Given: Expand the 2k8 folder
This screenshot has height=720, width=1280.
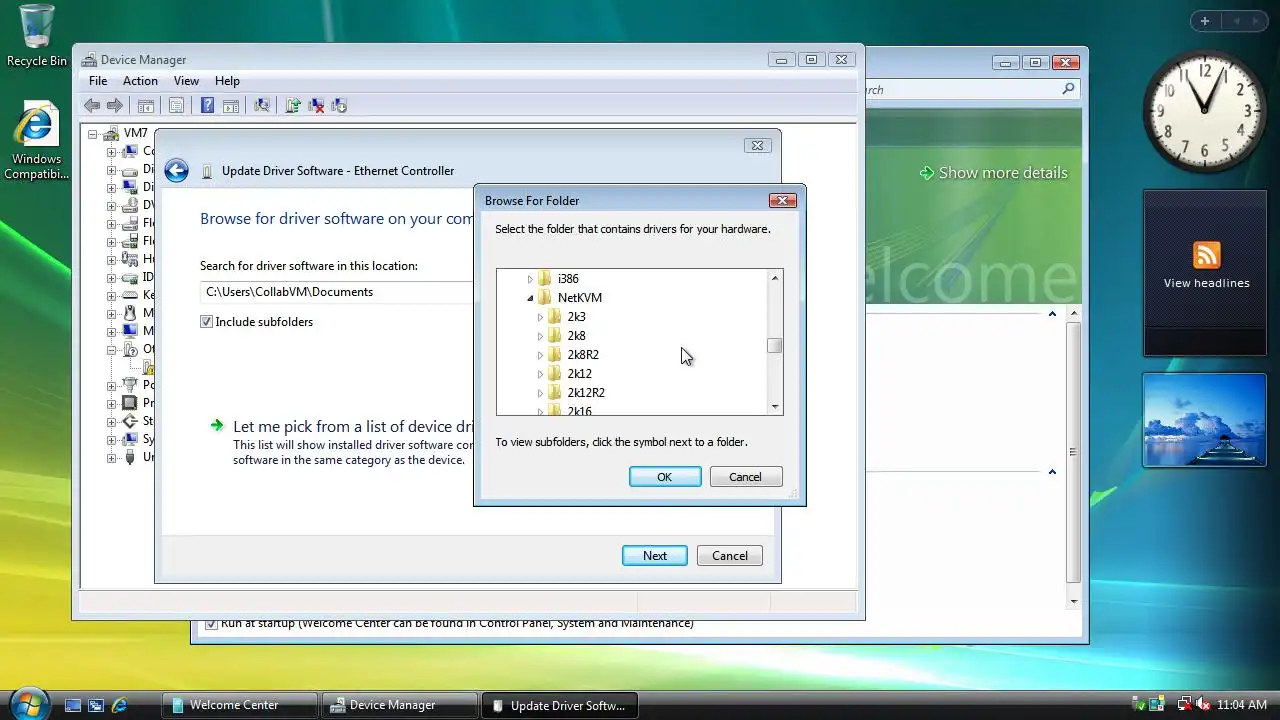Looking at the screenshot, I should pos(540,336).
